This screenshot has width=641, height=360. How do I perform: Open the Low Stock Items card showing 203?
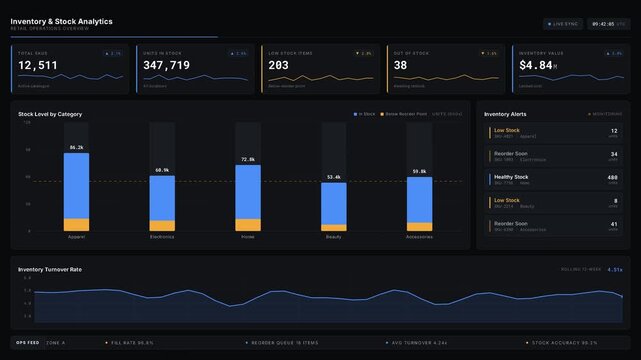click(320, 69)
